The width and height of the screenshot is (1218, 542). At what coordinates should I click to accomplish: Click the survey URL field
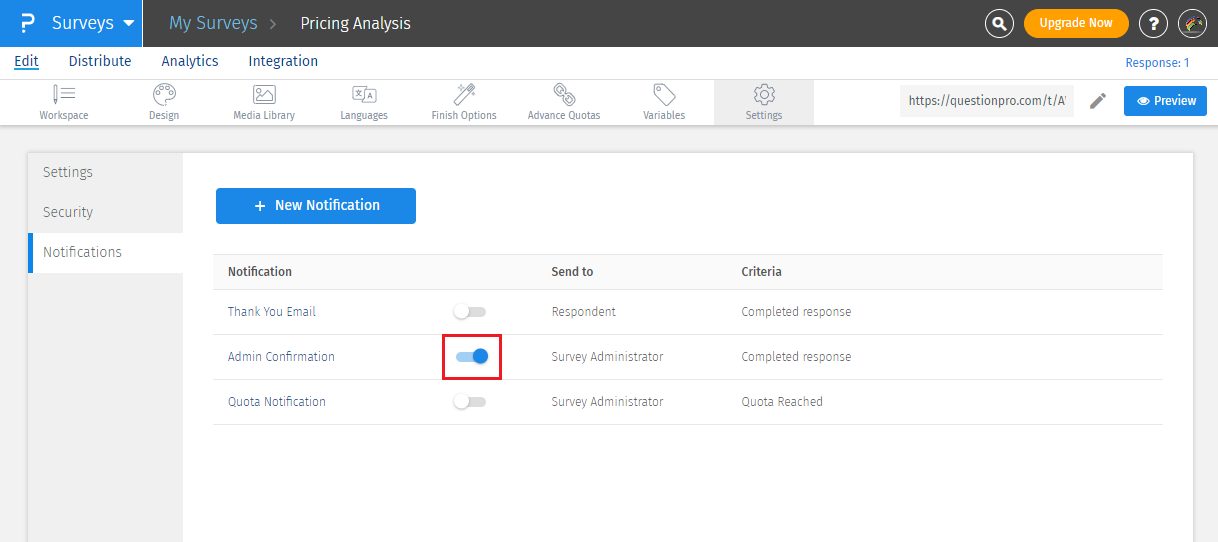pos(987,101)
